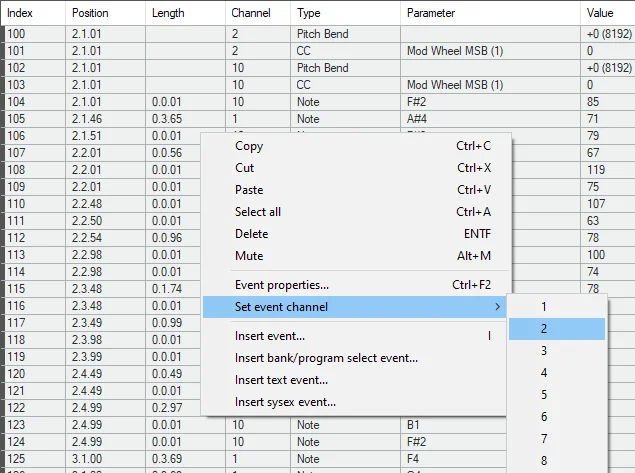Sort by the Position column header

point(105,13)
